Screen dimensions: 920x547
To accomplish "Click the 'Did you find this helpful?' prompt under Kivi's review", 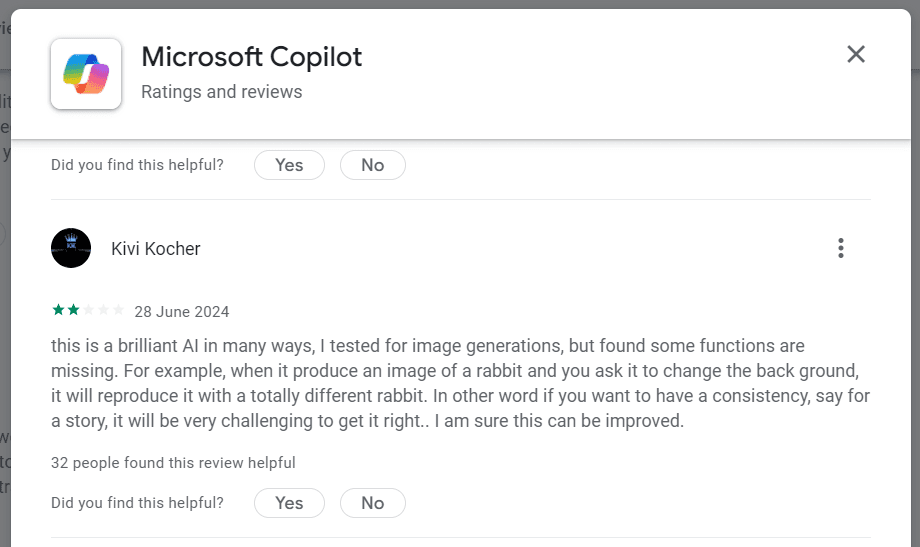I will click(x=137, y=503).
